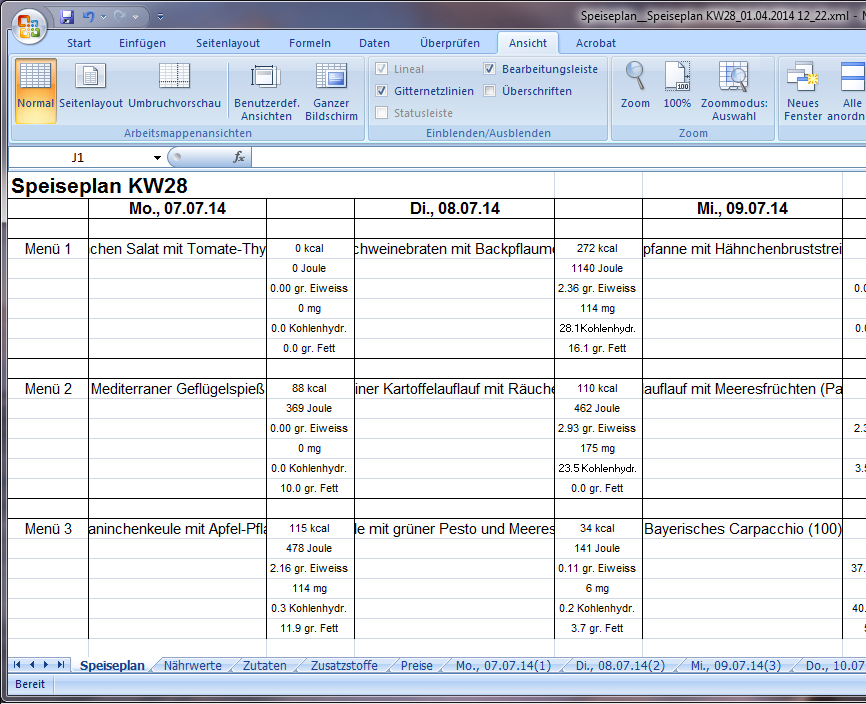This screenshot has width=866, height=704.
Task: Switch to the Zutaten sheet tab
Action: (265, 665)
